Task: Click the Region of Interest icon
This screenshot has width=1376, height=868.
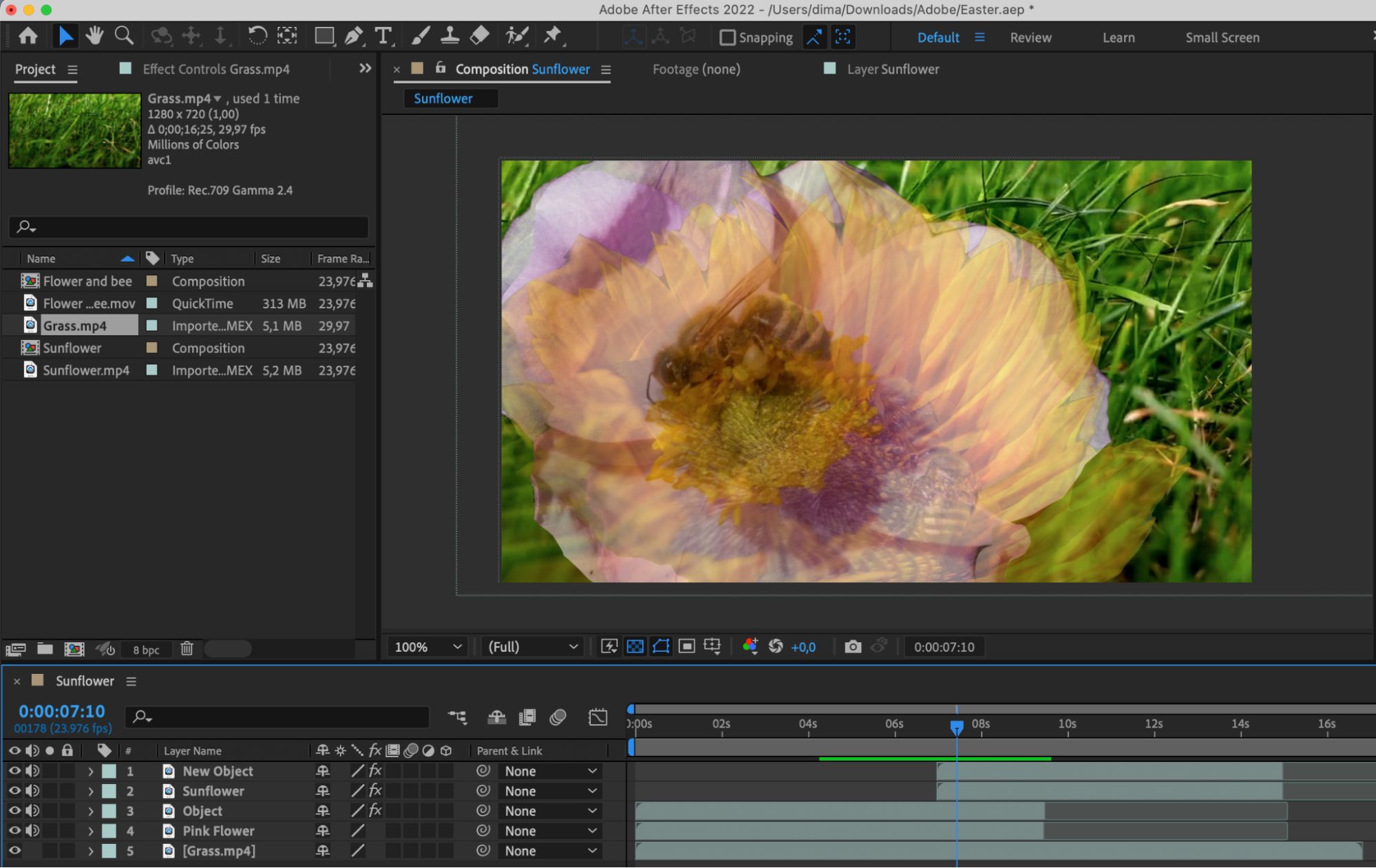Action: click(x=686, y=646)
